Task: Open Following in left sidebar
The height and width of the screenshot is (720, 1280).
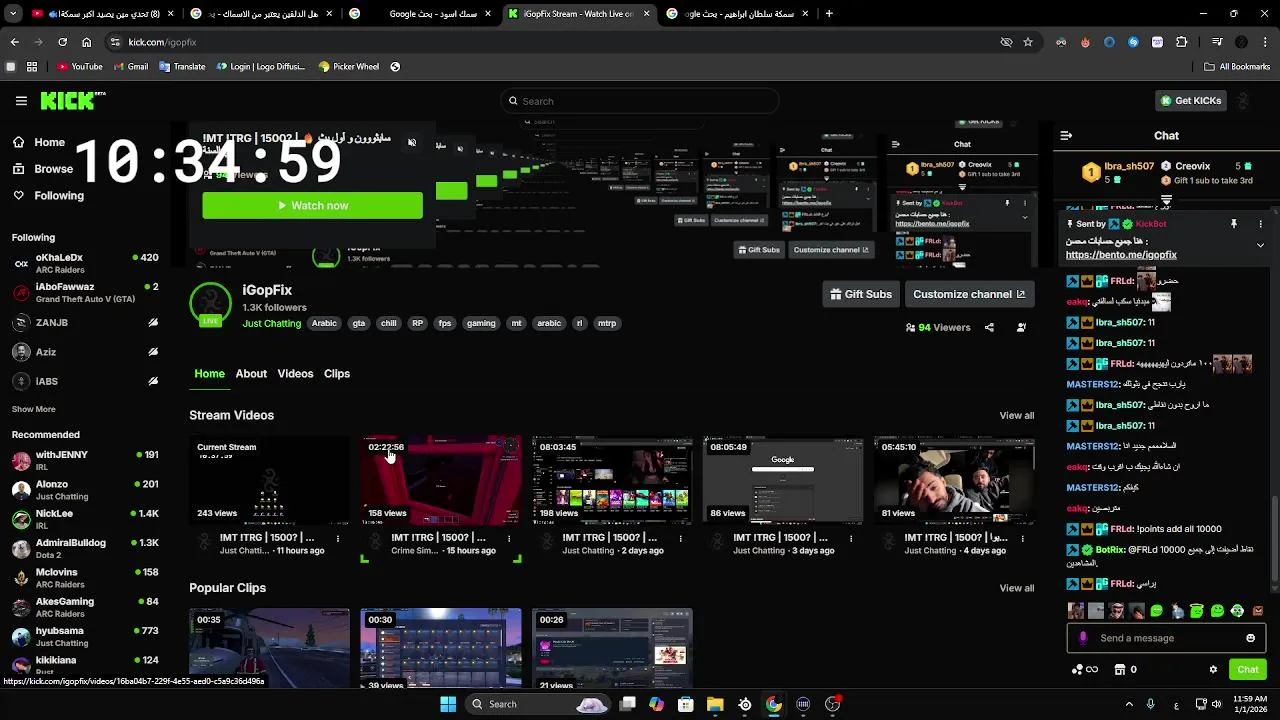Action: tap(50, 196)
